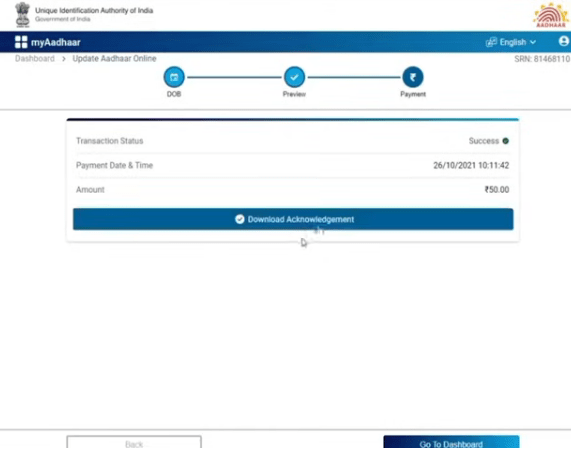Click the checkmark icon on the download button
The width and height of the screenshot is (571, 449).
point(240,219)
